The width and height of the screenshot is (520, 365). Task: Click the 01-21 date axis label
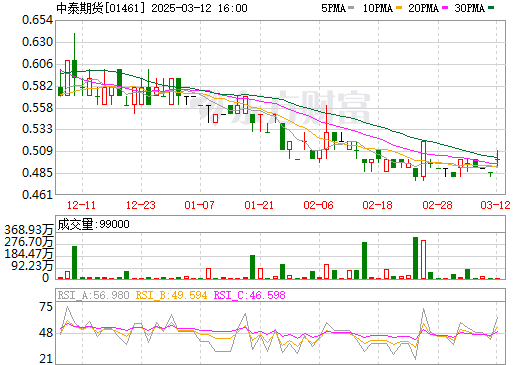click(x=259, y=205)
